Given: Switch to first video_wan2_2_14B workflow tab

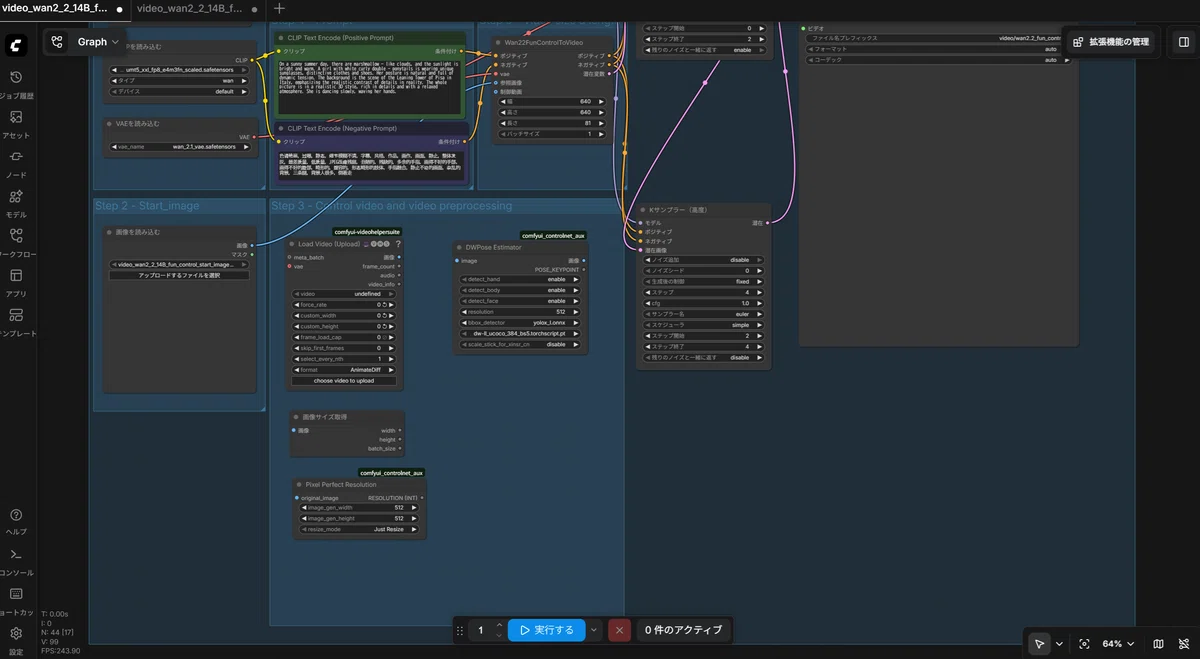Looking at the screenshot, I should coord(63,9).
